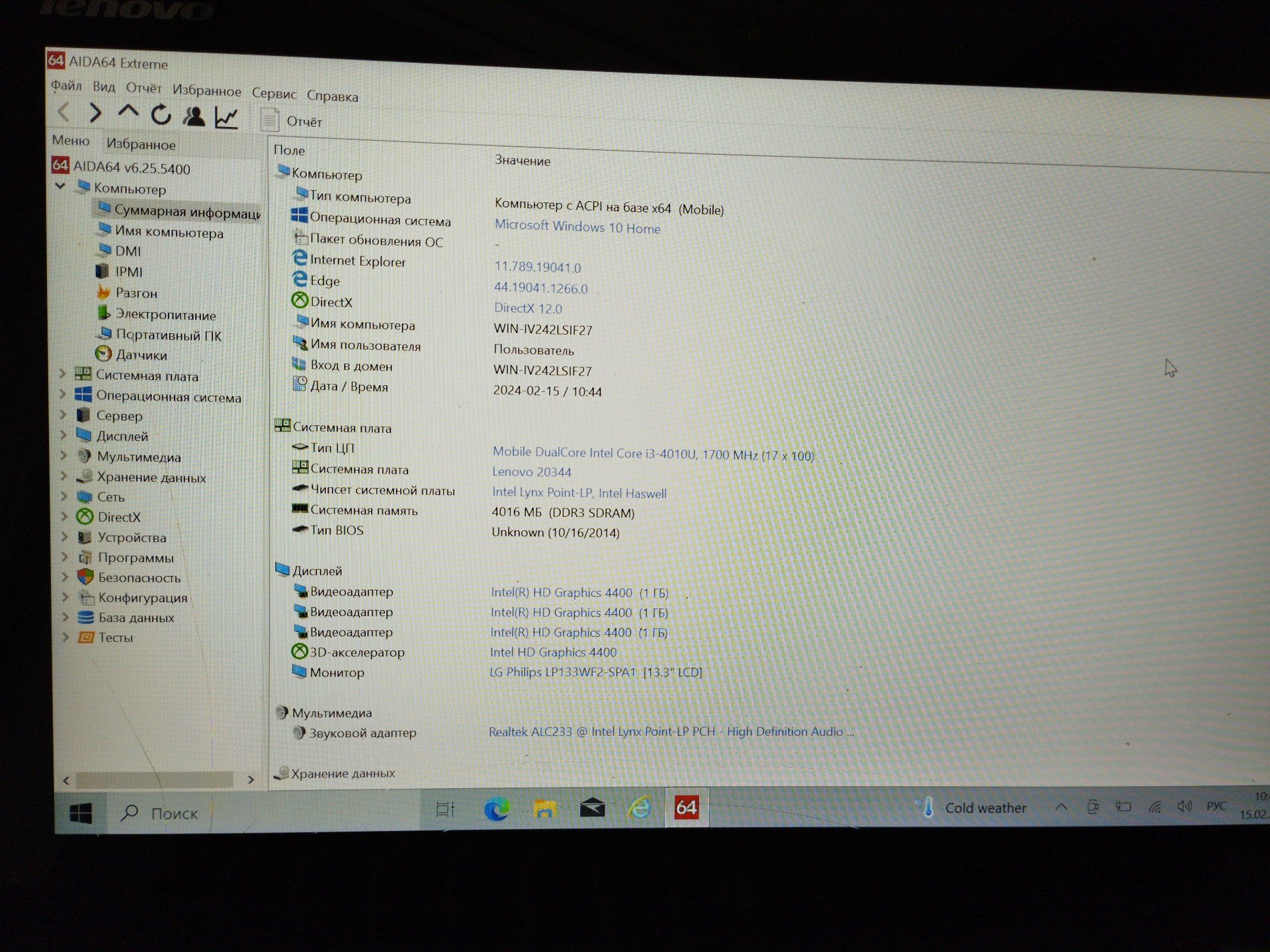Open the Справка menu
Viewport: 1270px width, 952px height.
coord(332,96)
